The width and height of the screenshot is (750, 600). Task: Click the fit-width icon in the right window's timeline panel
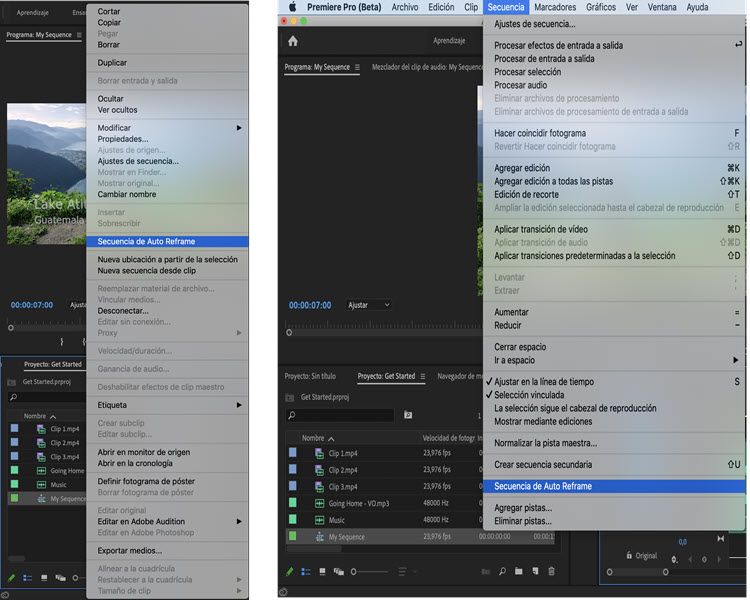click(721, 539)
